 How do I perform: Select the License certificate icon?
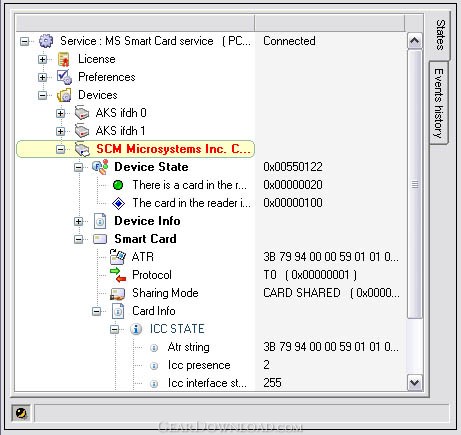tap(64, 59)
